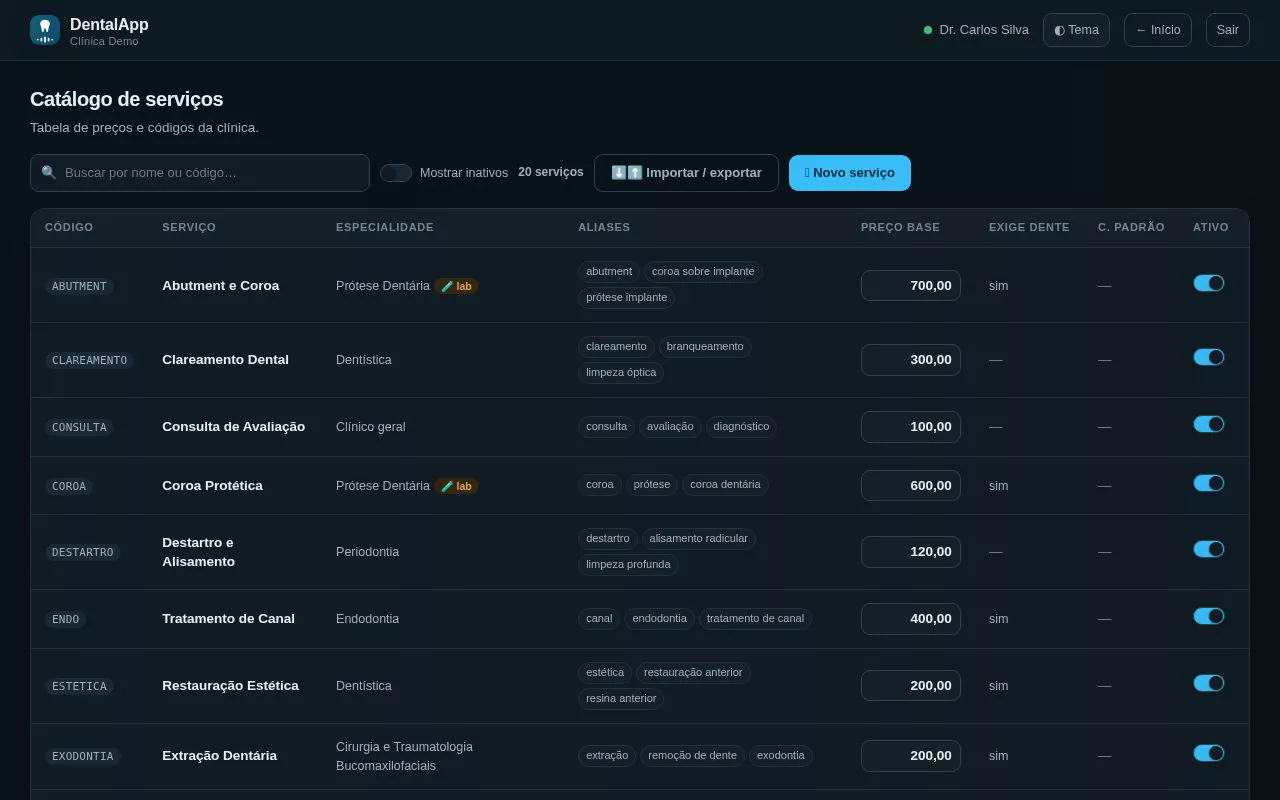Click the Preço Base column header
The height and width of the screenshot is (800, 1280).
pos(900,228)
